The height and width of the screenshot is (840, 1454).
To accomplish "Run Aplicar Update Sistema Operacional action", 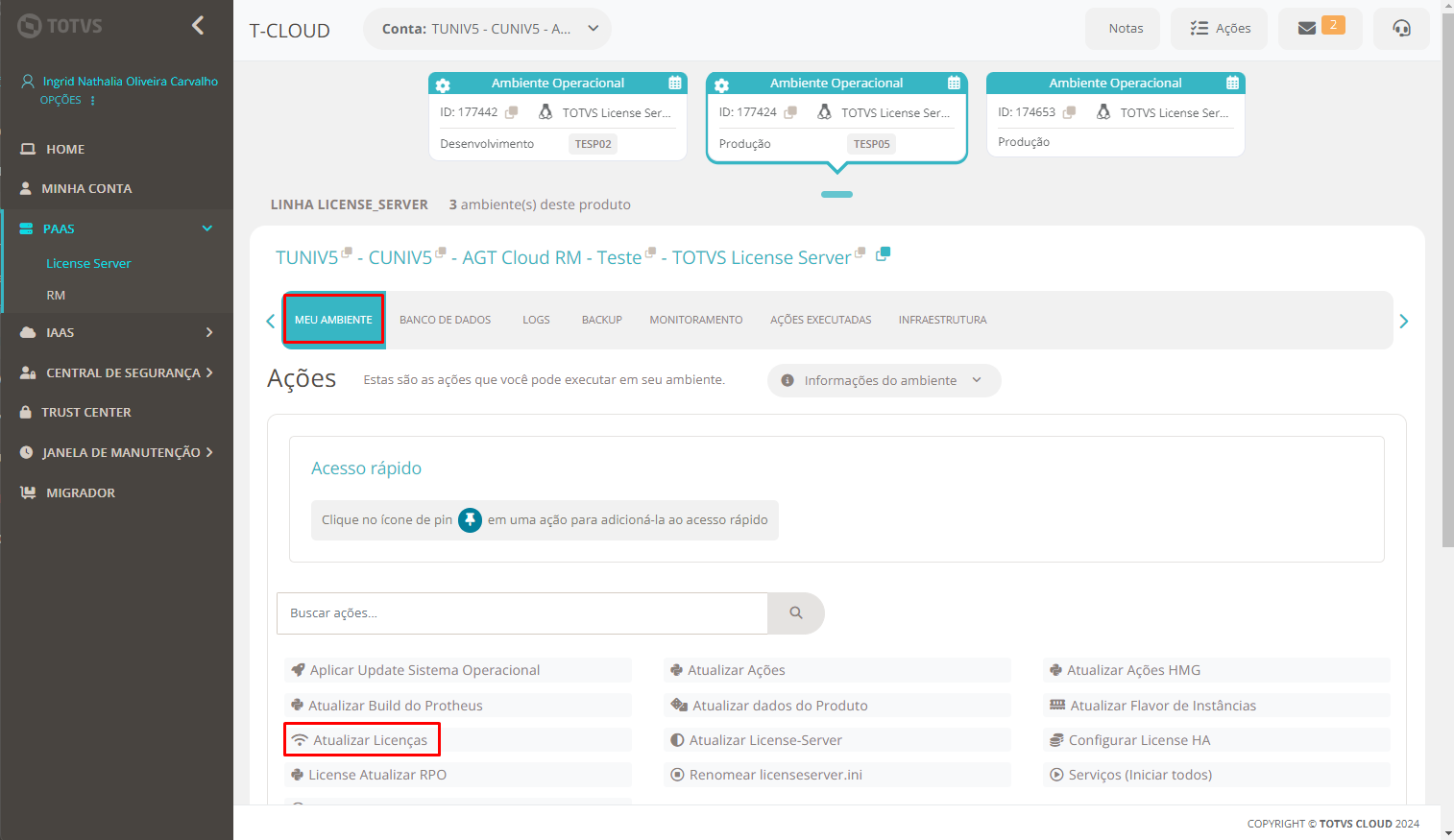I will [x=458, y=670].
